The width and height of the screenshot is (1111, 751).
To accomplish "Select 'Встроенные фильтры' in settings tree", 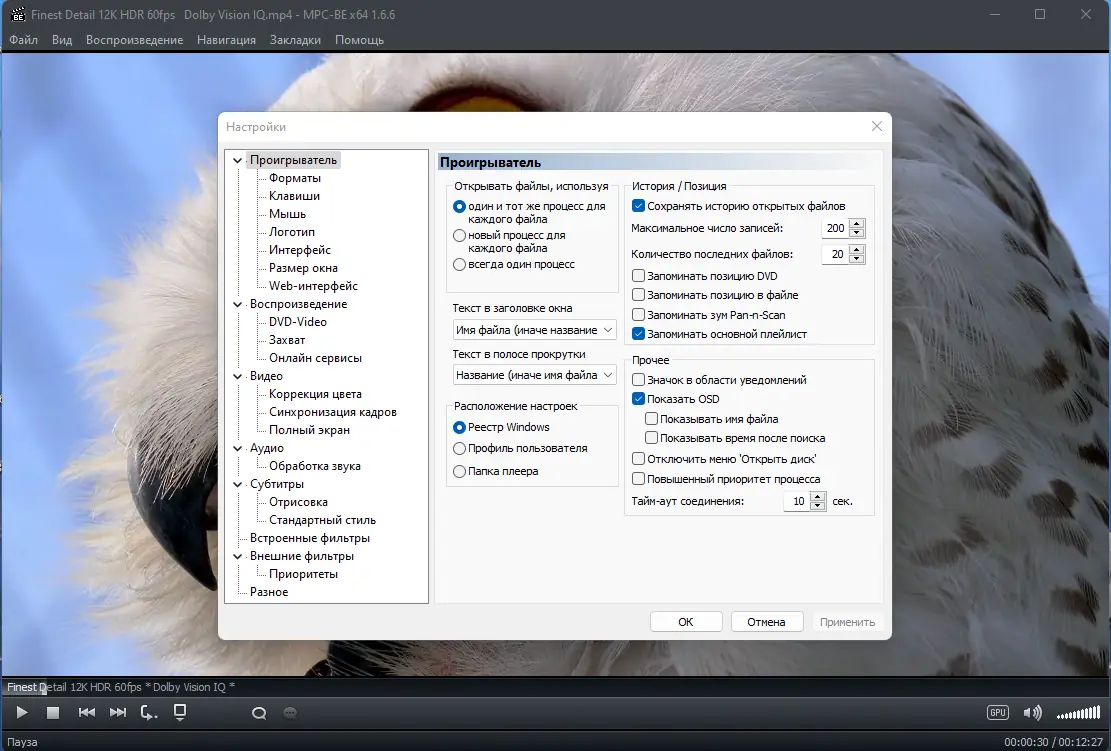I will click(310, 538).
